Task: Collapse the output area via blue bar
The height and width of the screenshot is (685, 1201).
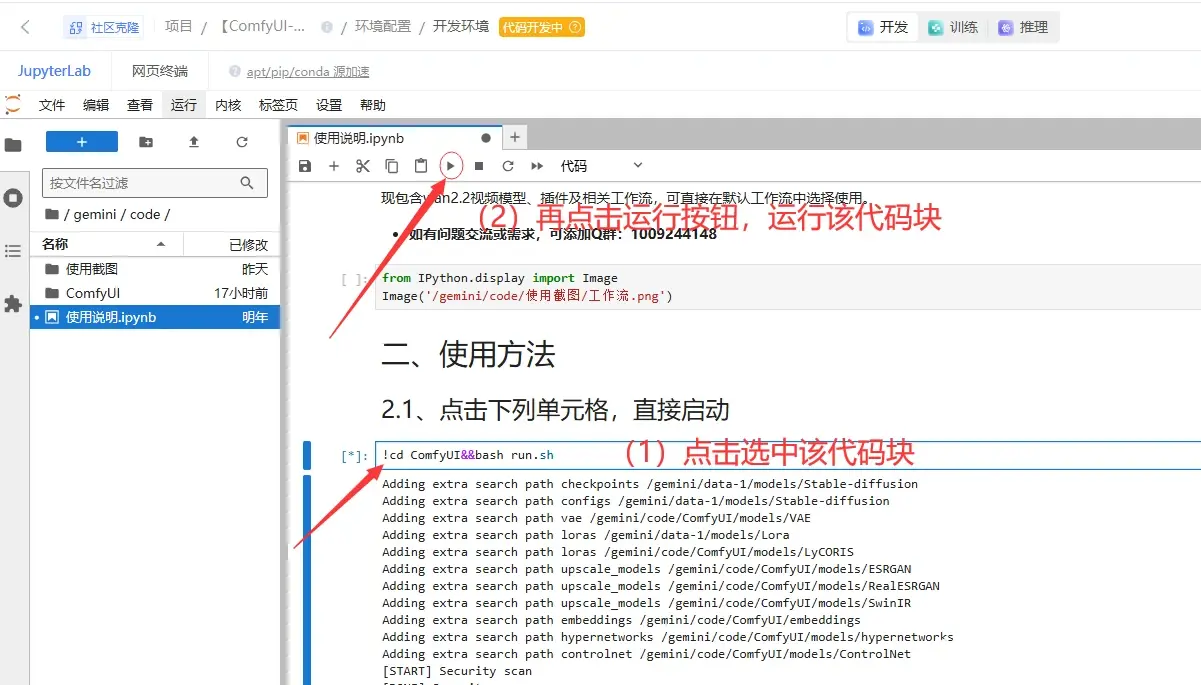Action: coord(307,580)
